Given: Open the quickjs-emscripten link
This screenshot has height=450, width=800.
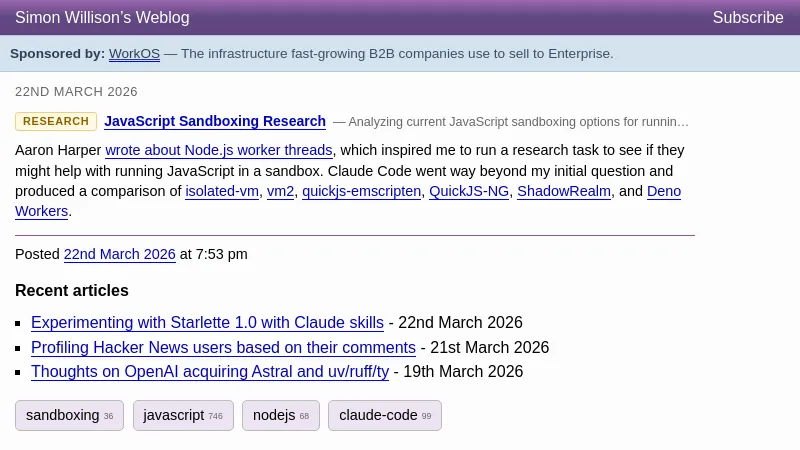Looking at the screenshot, I should (x=361, y=191).
